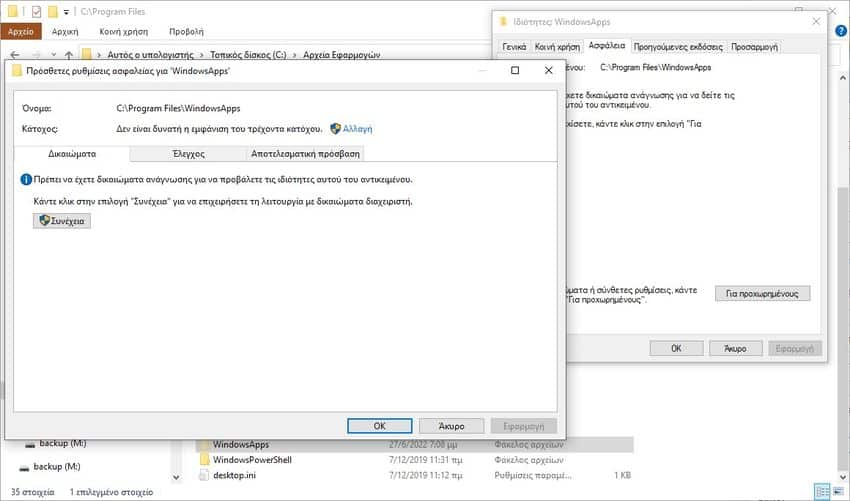Click Άκυρο in the properties dialog
This screenshot has width=850, height=501.
point(736,349)
